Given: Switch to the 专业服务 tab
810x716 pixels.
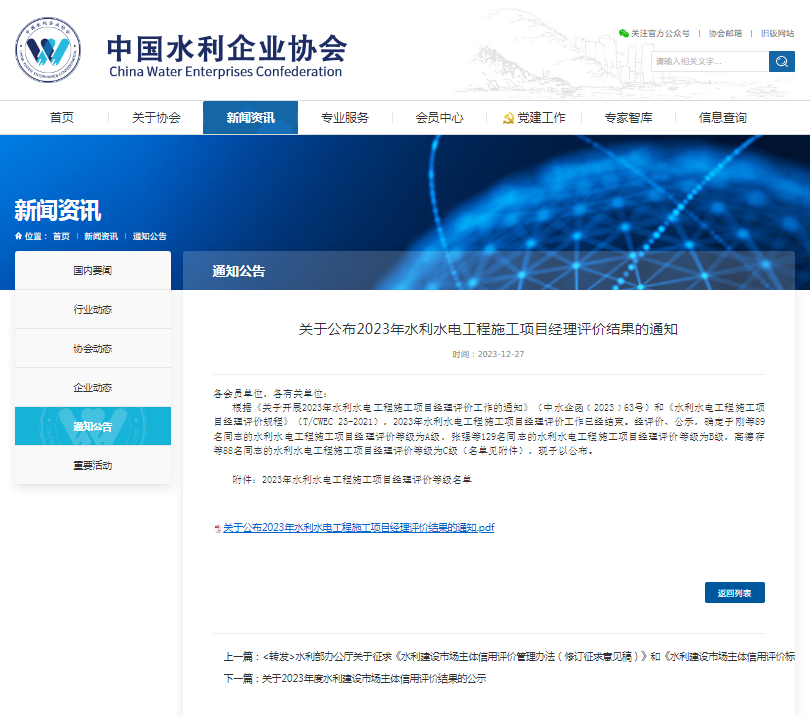Looking at the screenshot, I should click(343, 117).
